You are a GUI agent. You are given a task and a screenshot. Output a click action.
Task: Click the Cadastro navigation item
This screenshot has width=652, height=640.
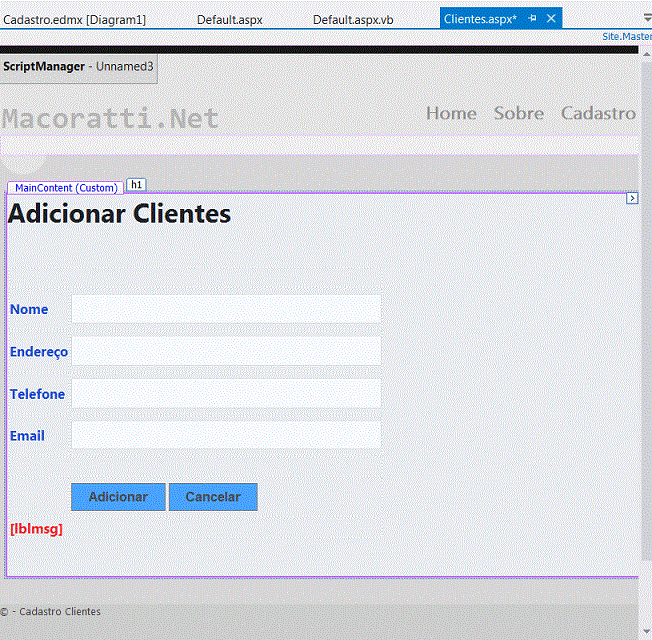[598, 113]
